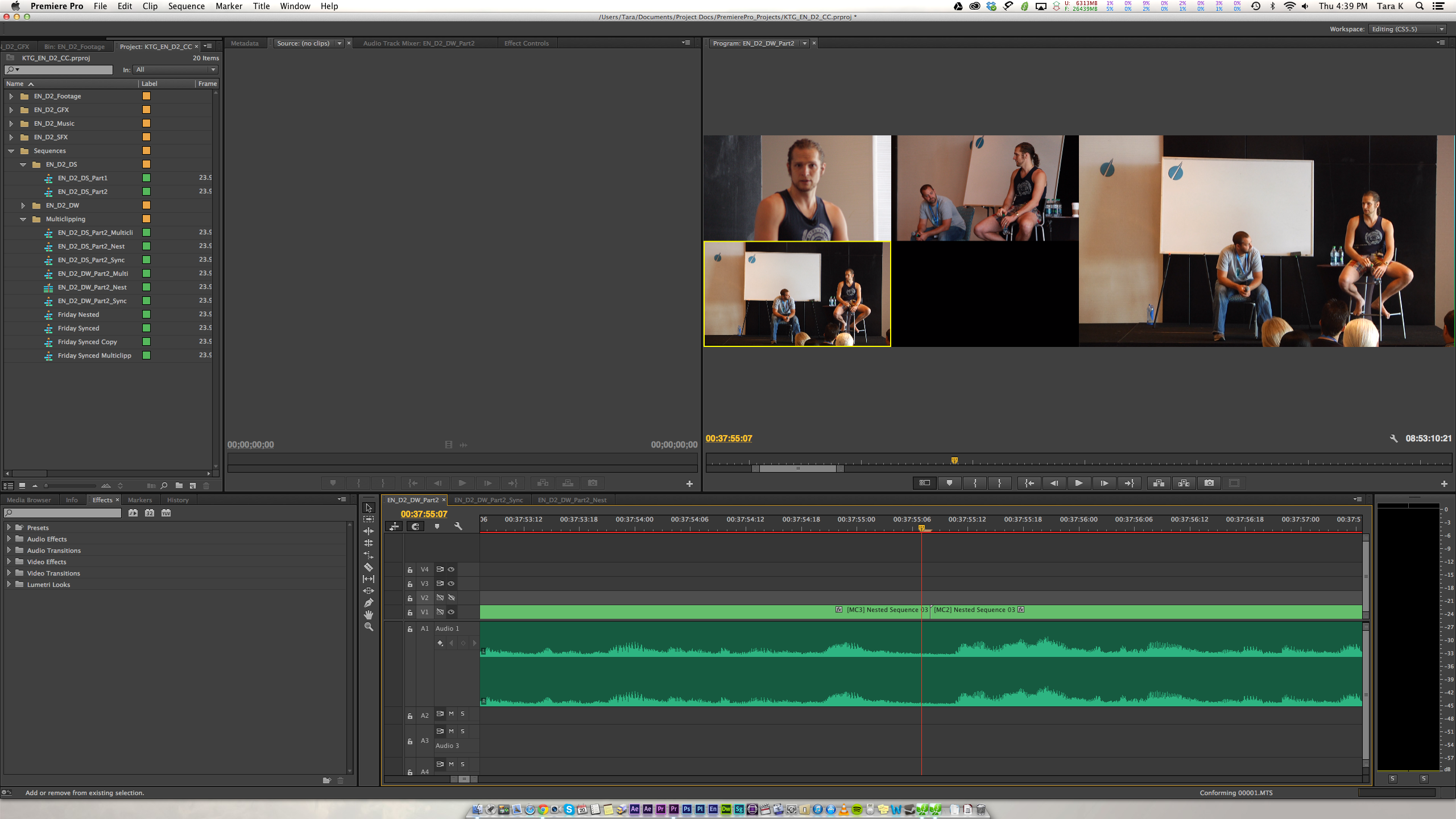
Task: Toggle lock on track A1
Action: [x=409, y=629]
